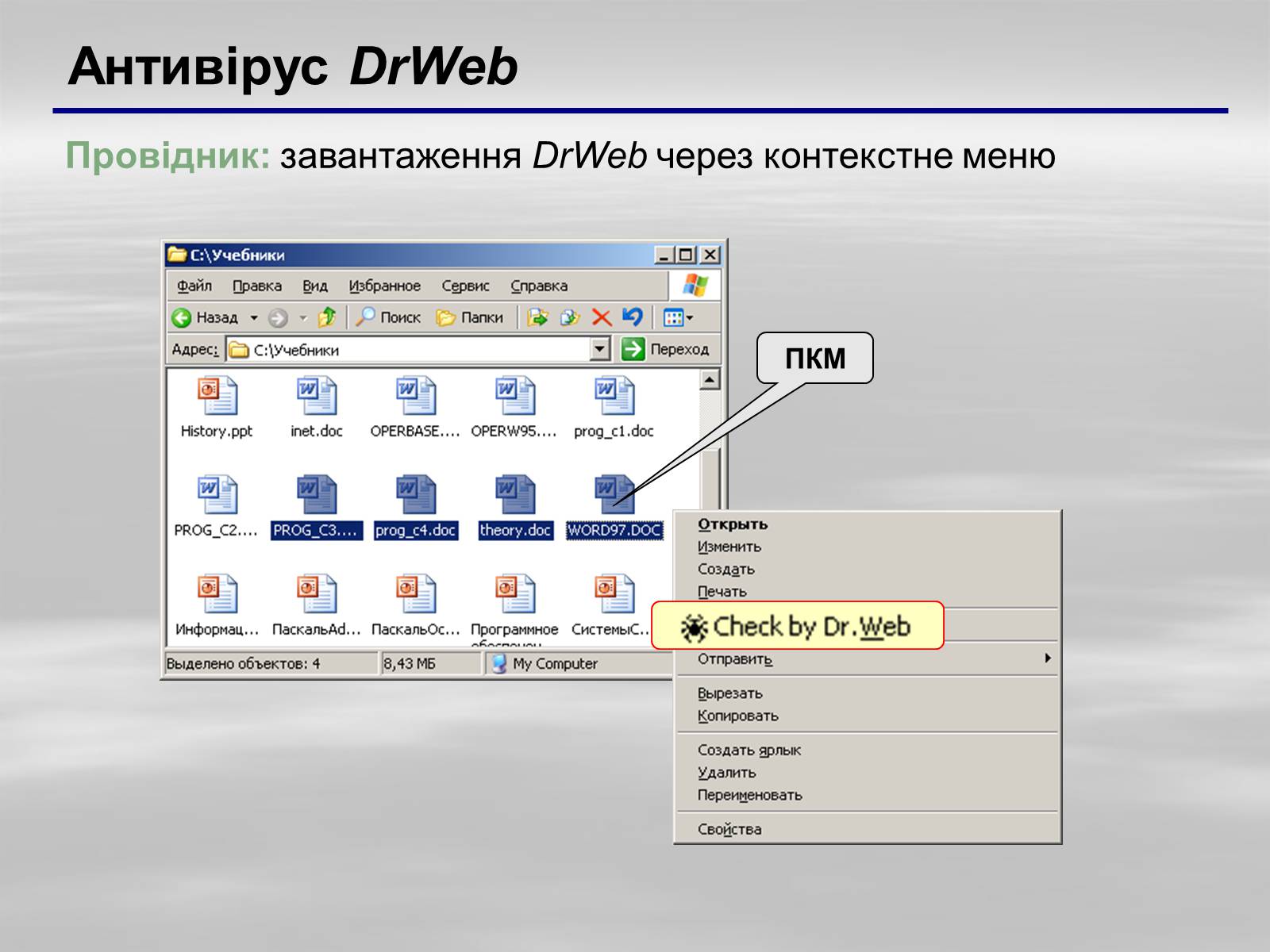This screenshot has height=952, width=1270.
Task: Select the OPERBASE document icon
Action: (x=416, y=396)
